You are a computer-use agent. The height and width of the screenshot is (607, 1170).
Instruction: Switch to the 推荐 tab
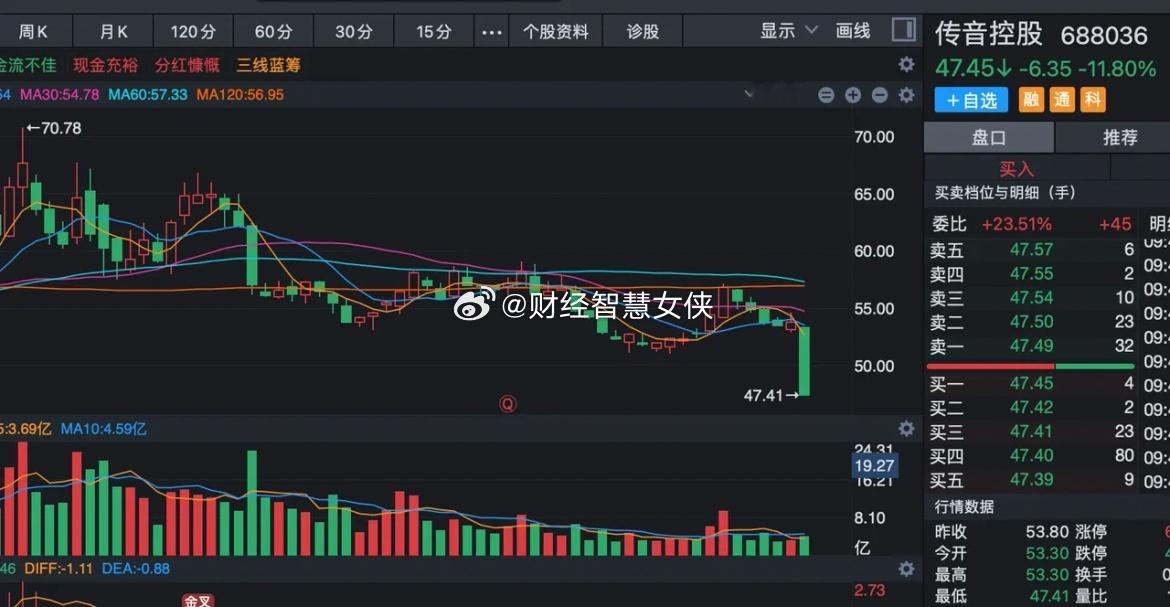click(x=1119, y=137)
